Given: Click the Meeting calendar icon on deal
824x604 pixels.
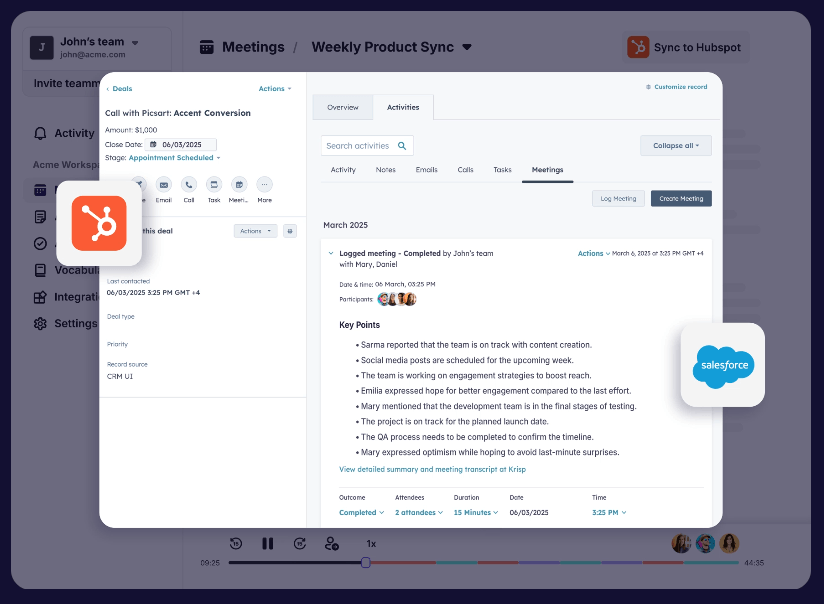Looking at the screenshot, I should tap(239, 185).
